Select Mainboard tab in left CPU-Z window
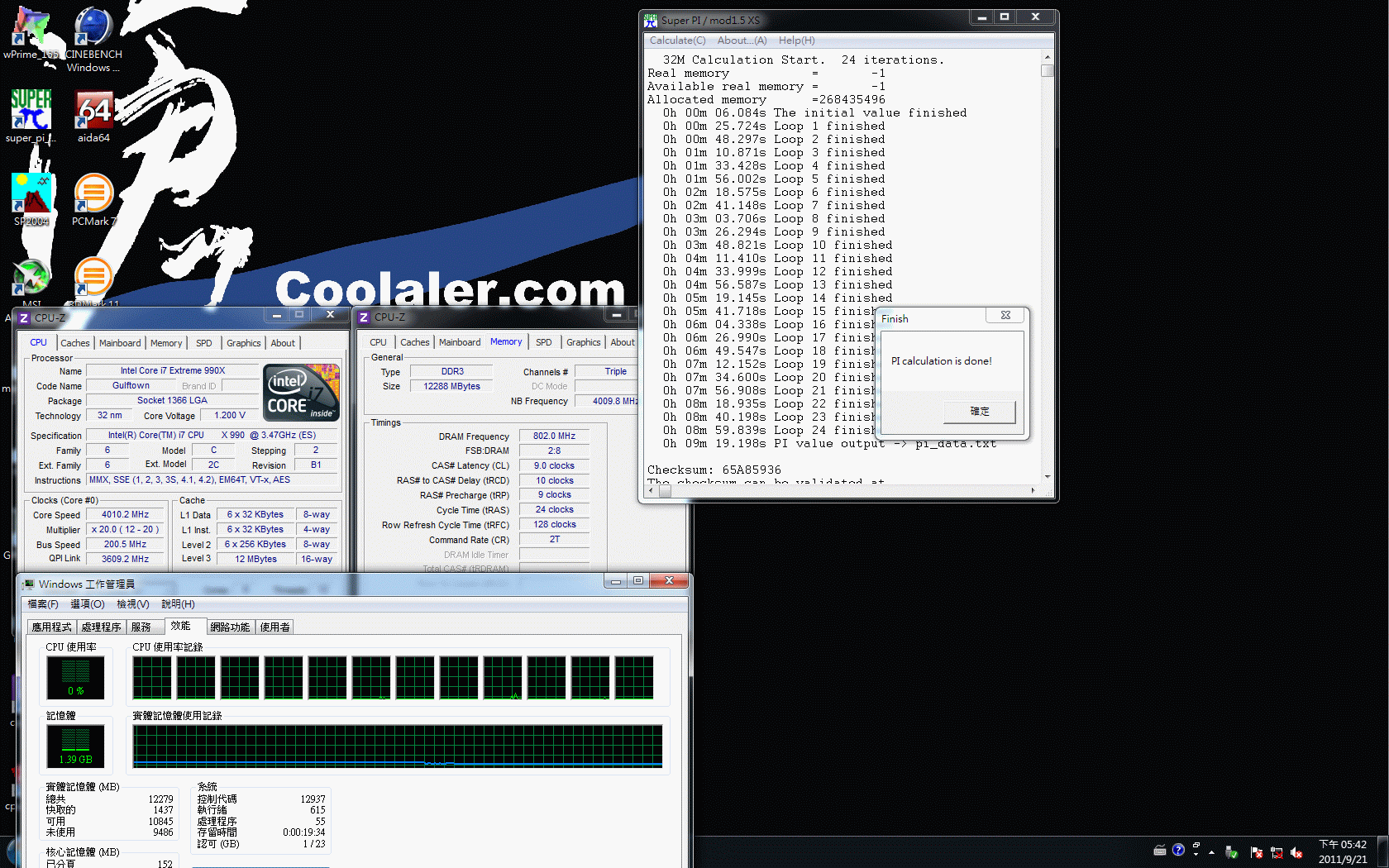Image resolution: width=1389 pixels, height=868 pixels. (x=120, y=343)
